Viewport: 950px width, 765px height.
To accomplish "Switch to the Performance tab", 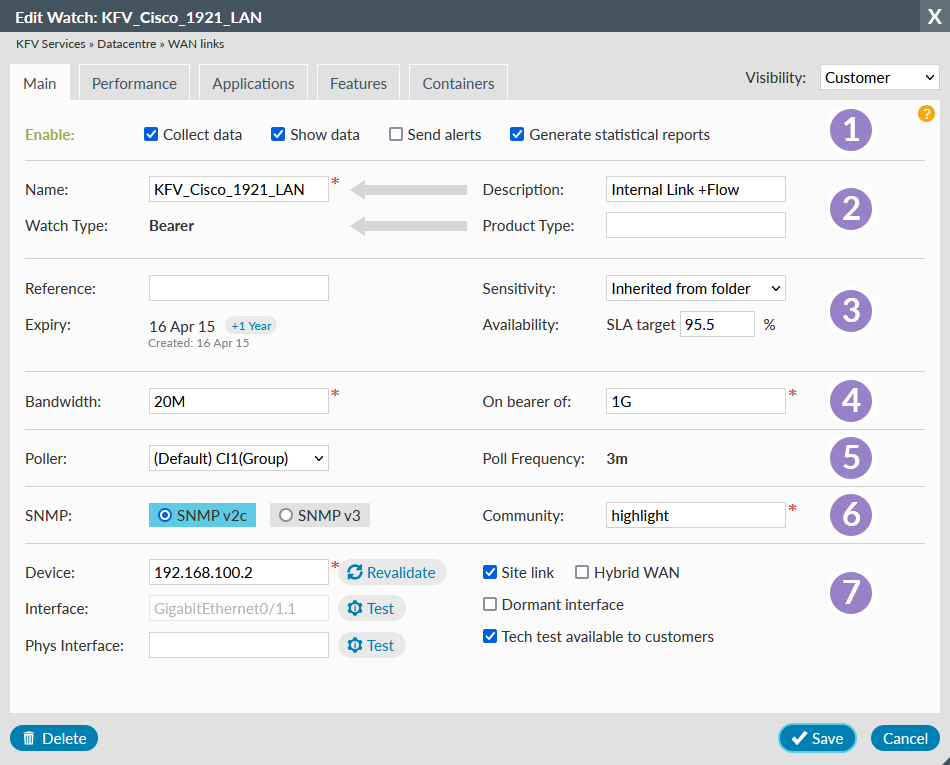I will pyautogui.click(x=134, y=83).
